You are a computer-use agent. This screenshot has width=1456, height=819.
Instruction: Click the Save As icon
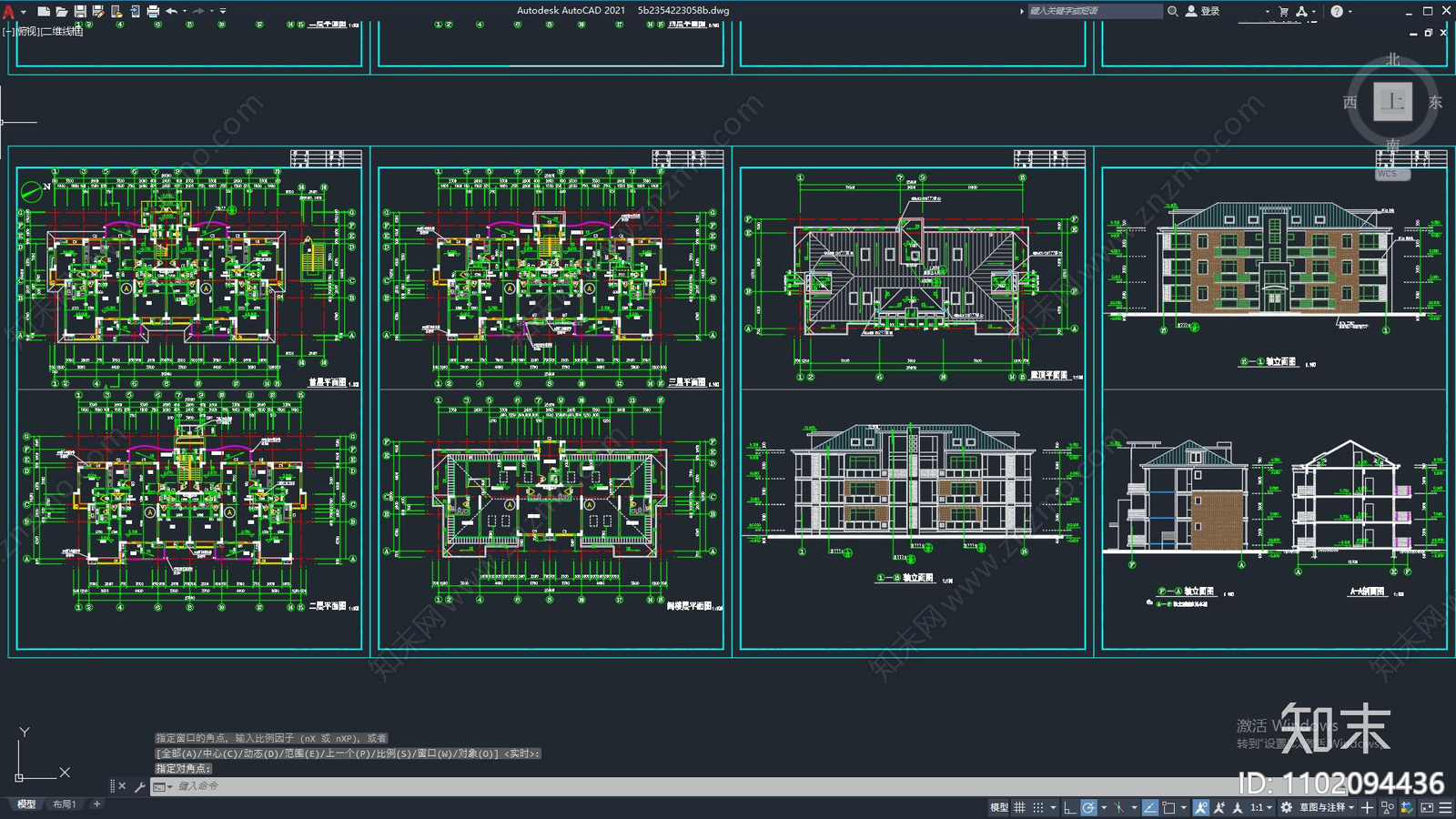click(98, 12)
